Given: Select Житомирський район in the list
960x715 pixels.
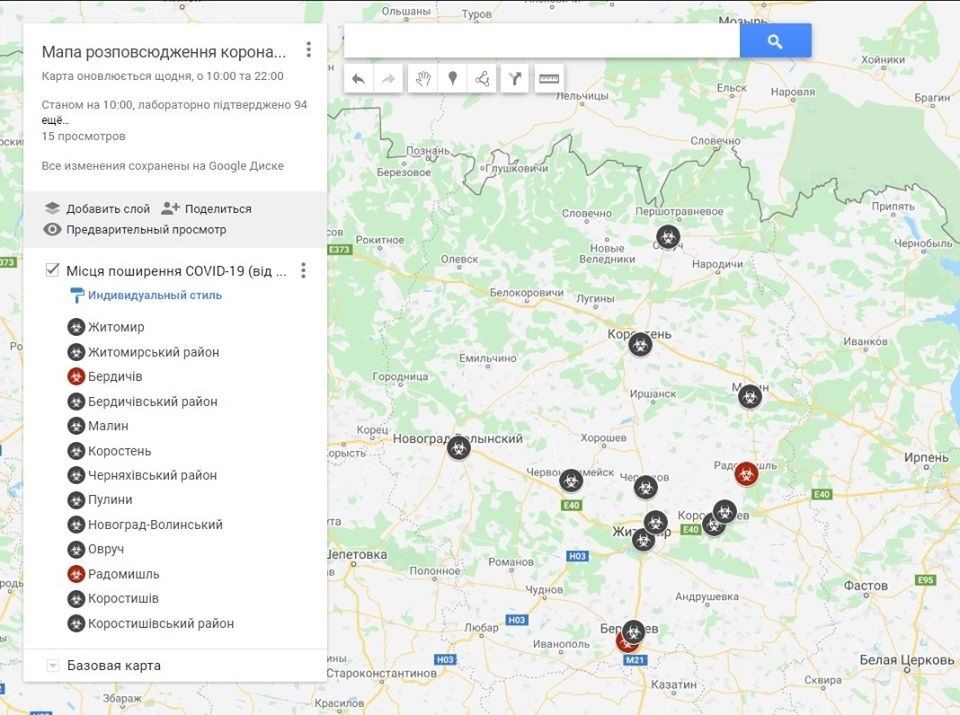Looking at the screenshot, I should [x=154, y=352].
